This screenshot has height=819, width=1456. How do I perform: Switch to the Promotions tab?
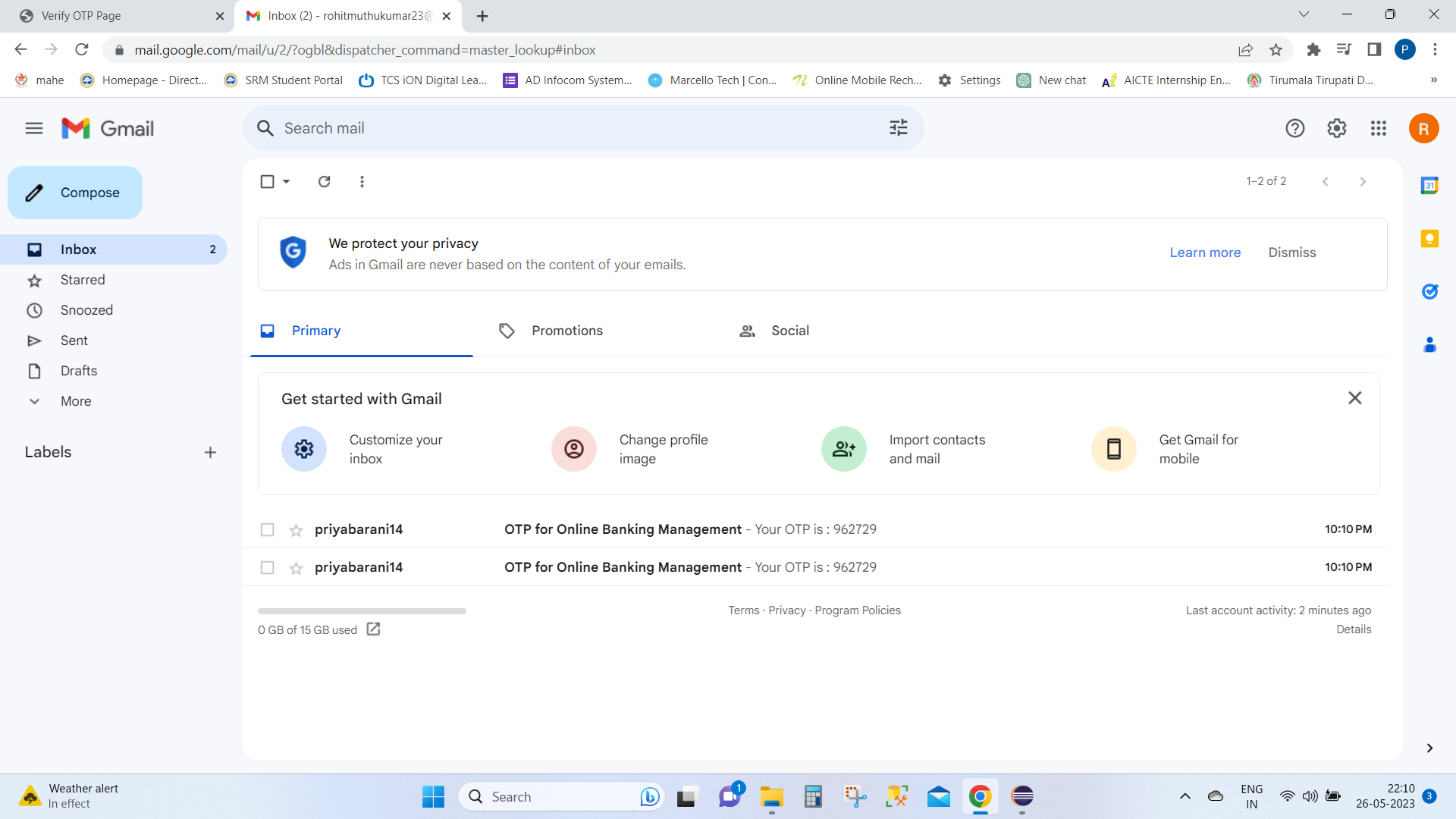point(566,331)
